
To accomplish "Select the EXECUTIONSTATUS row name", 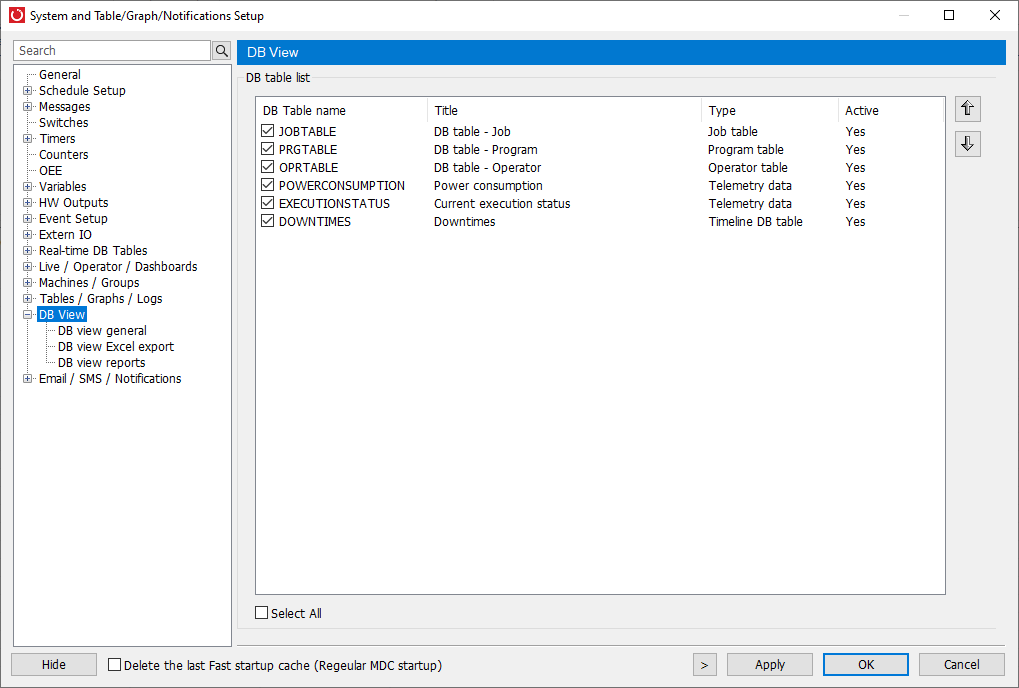I will point(334,203).
